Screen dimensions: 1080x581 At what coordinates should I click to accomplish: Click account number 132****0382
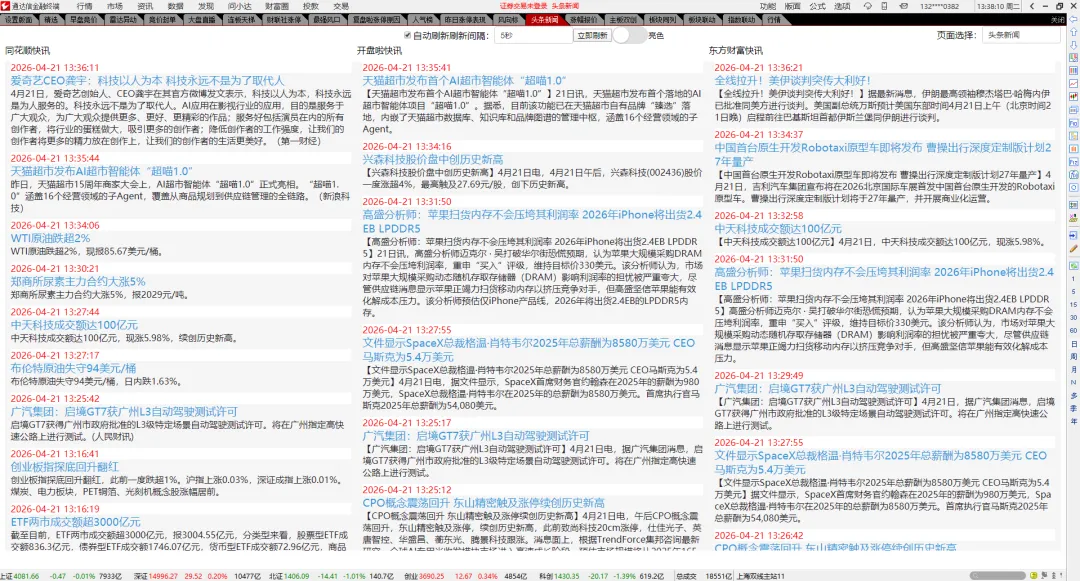939,6
